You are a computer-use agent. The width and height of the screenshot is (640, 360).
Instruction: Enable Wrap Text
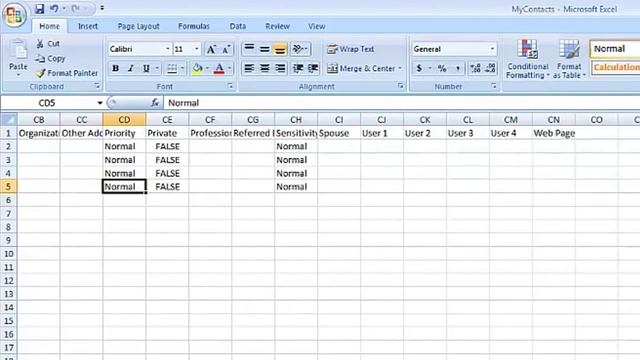351,49
